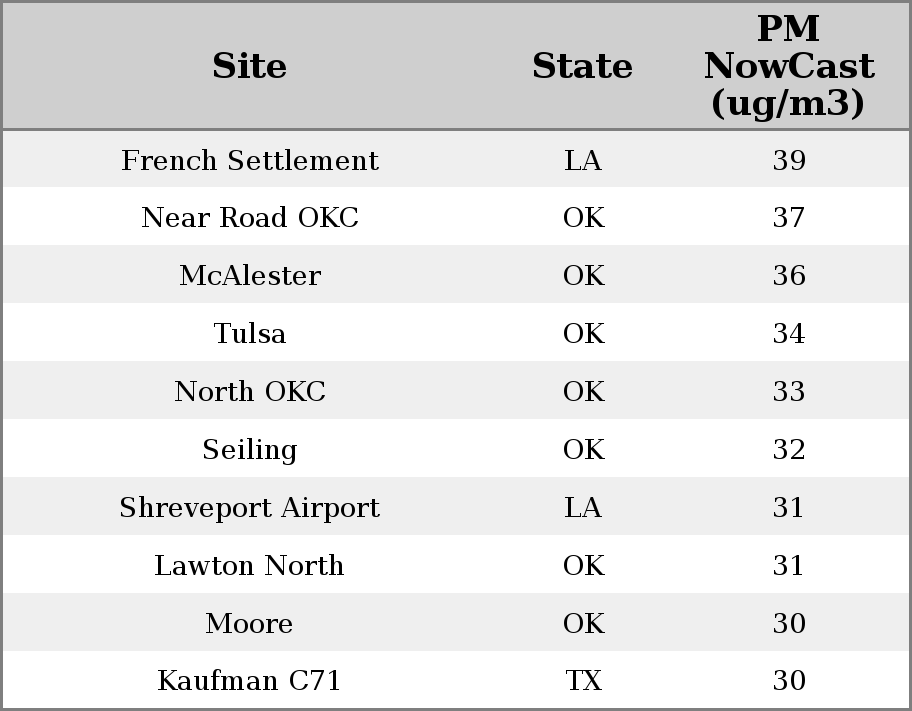This screenshot has height=711, width=912.
Task: Click the PM NowCast value 33
Action: (x=788, y=391)
